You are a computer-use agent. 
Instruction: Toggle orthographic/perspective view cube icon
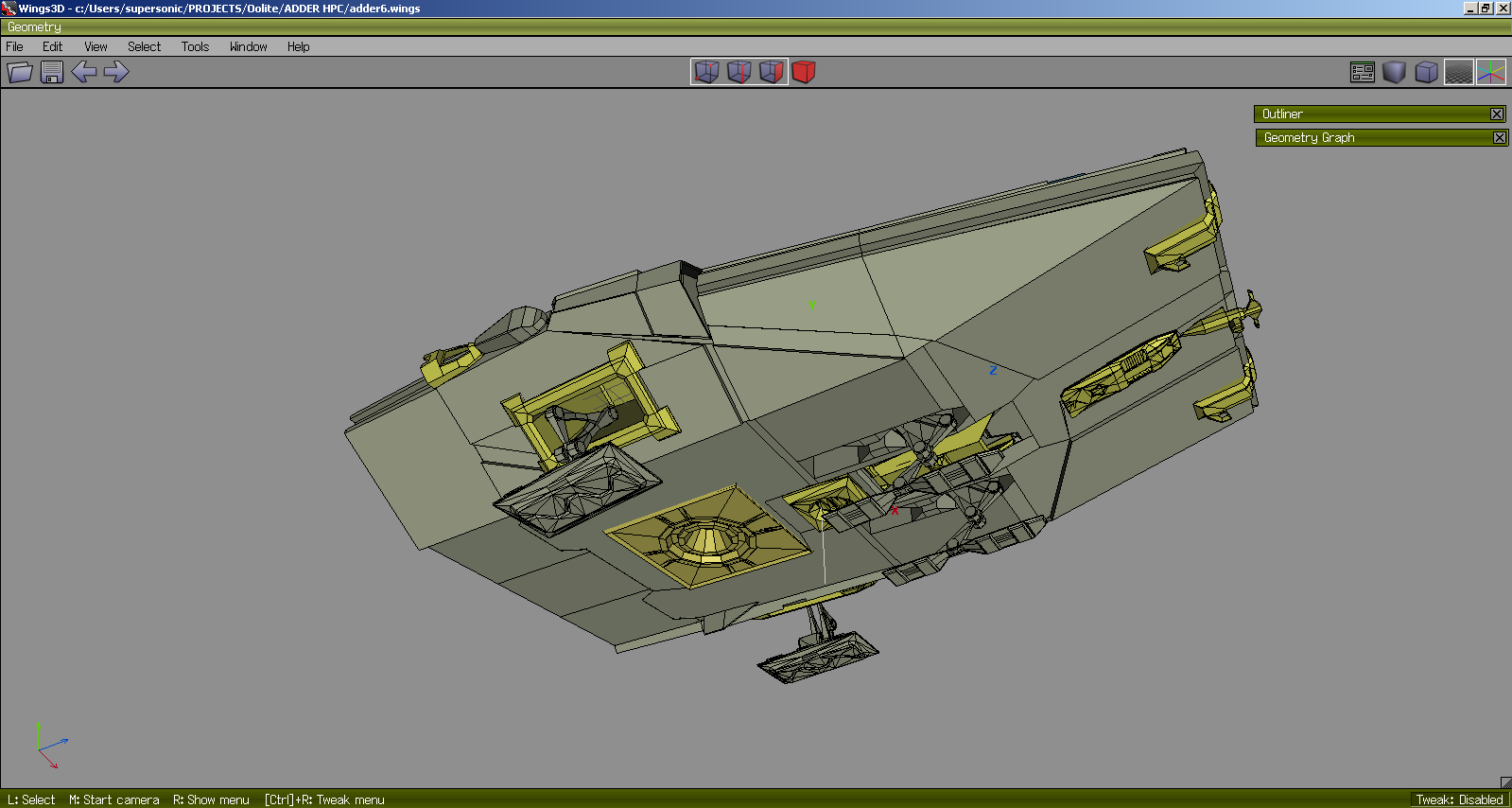tap(1427, 72)
